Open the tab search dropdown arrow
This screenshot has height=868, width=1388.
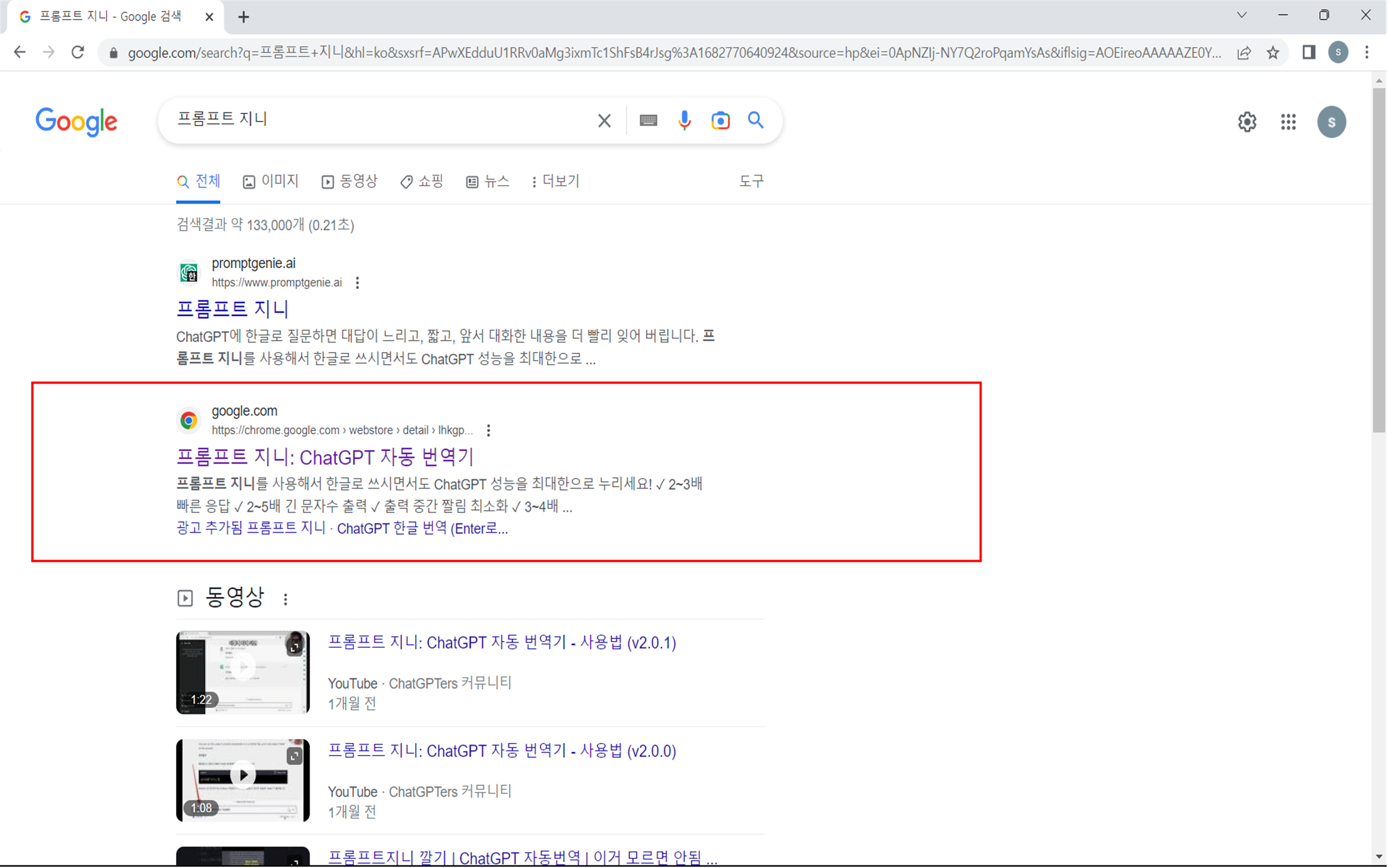[x=1242, y=15]
